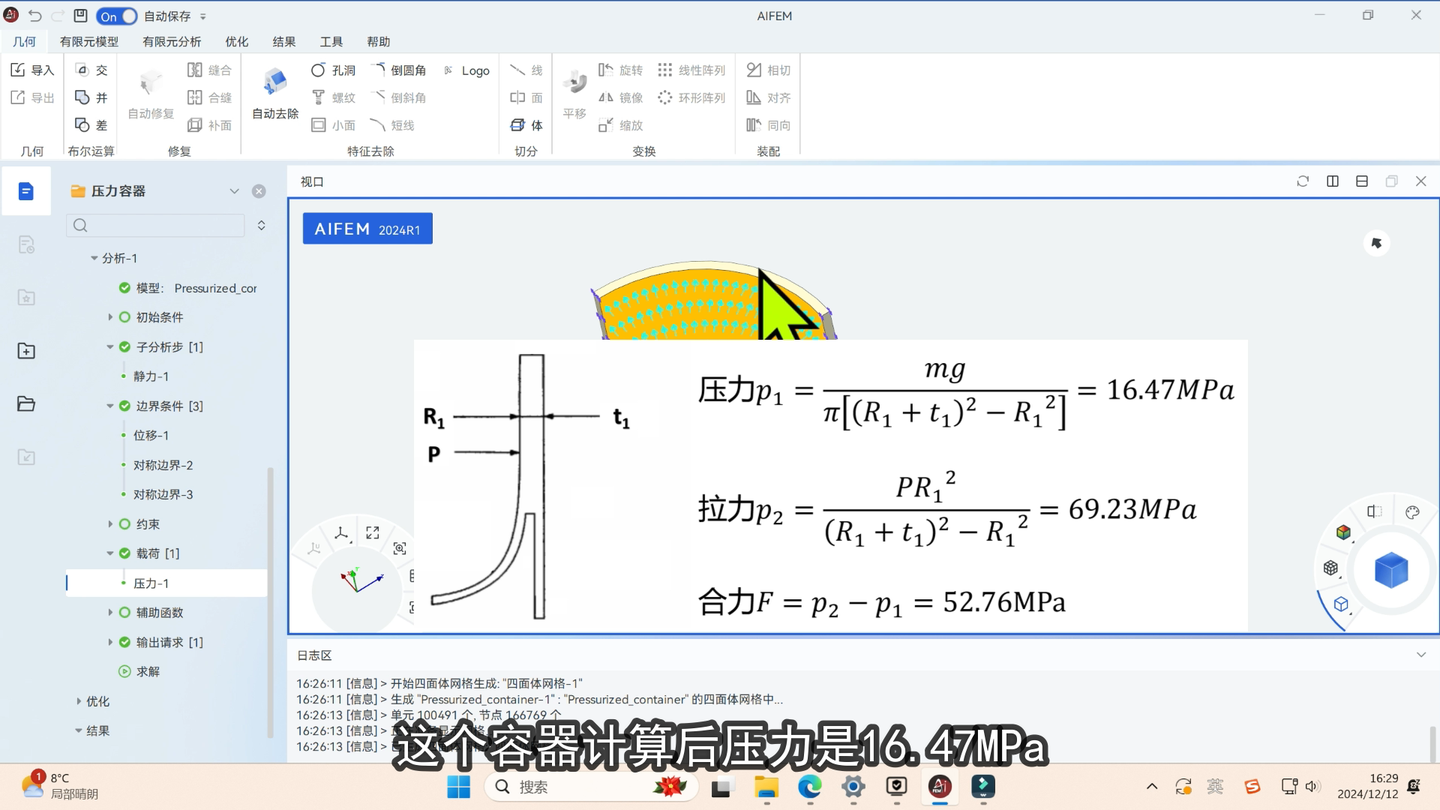Select the 交 boolean intersect tool
The image size is (1440, 810).
[91, 70]
